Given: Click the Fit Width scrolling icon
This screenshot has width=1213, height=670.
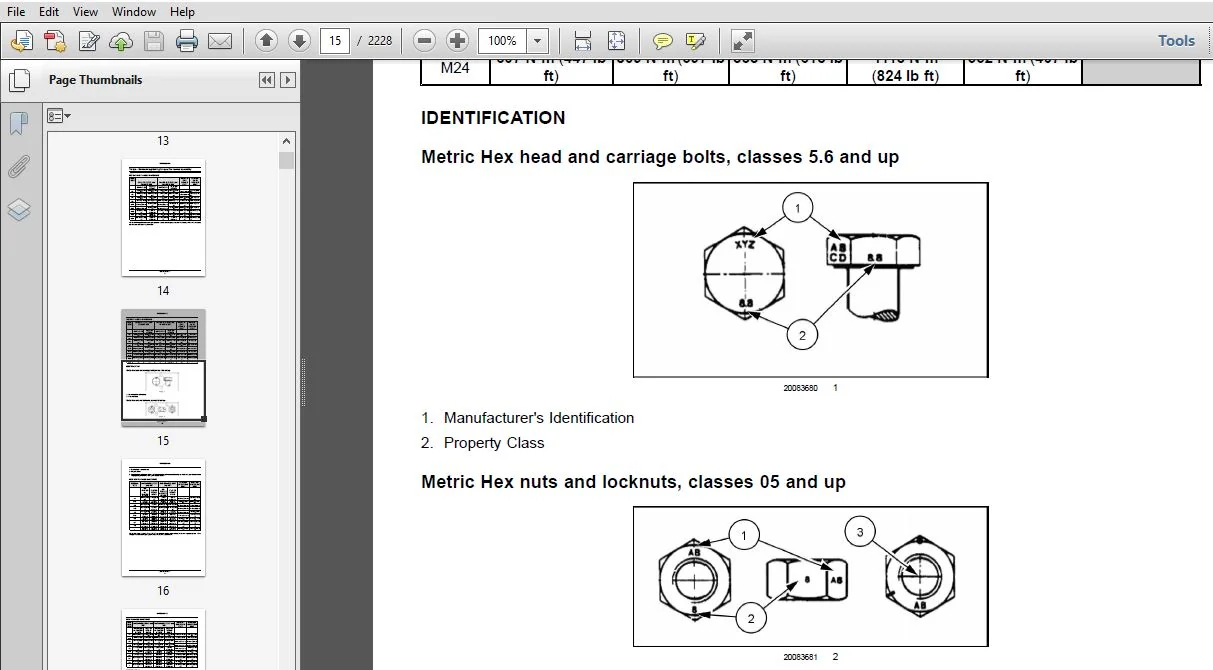Looking at the screenshot, I should (583, 41).
